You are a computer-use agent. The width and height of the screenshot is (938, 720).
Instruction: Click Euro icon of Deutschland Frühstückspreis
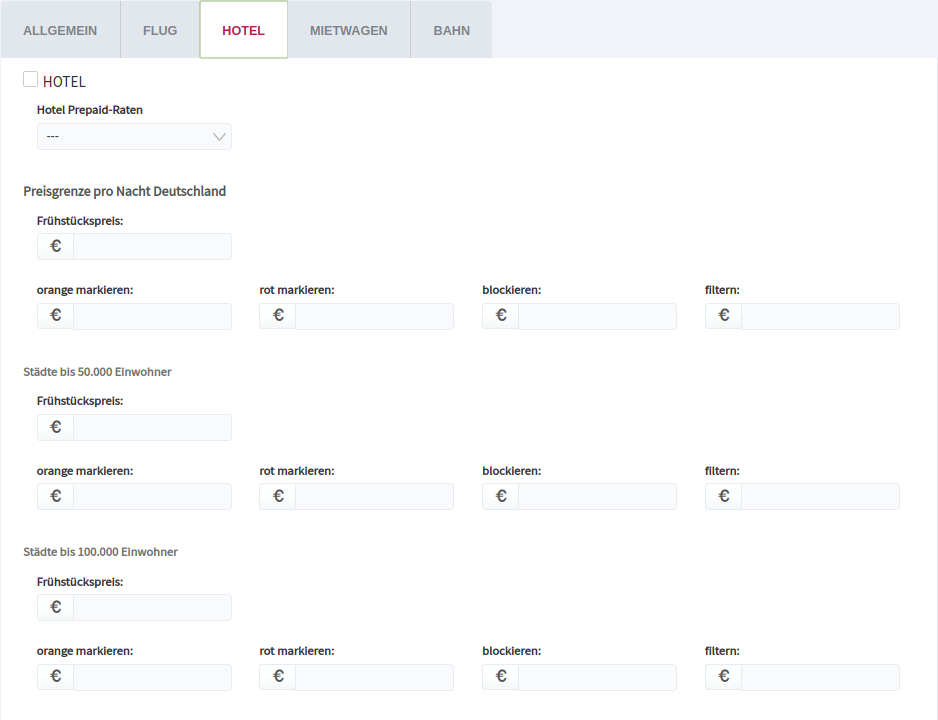pyautogui.click(x=56, y=246)
